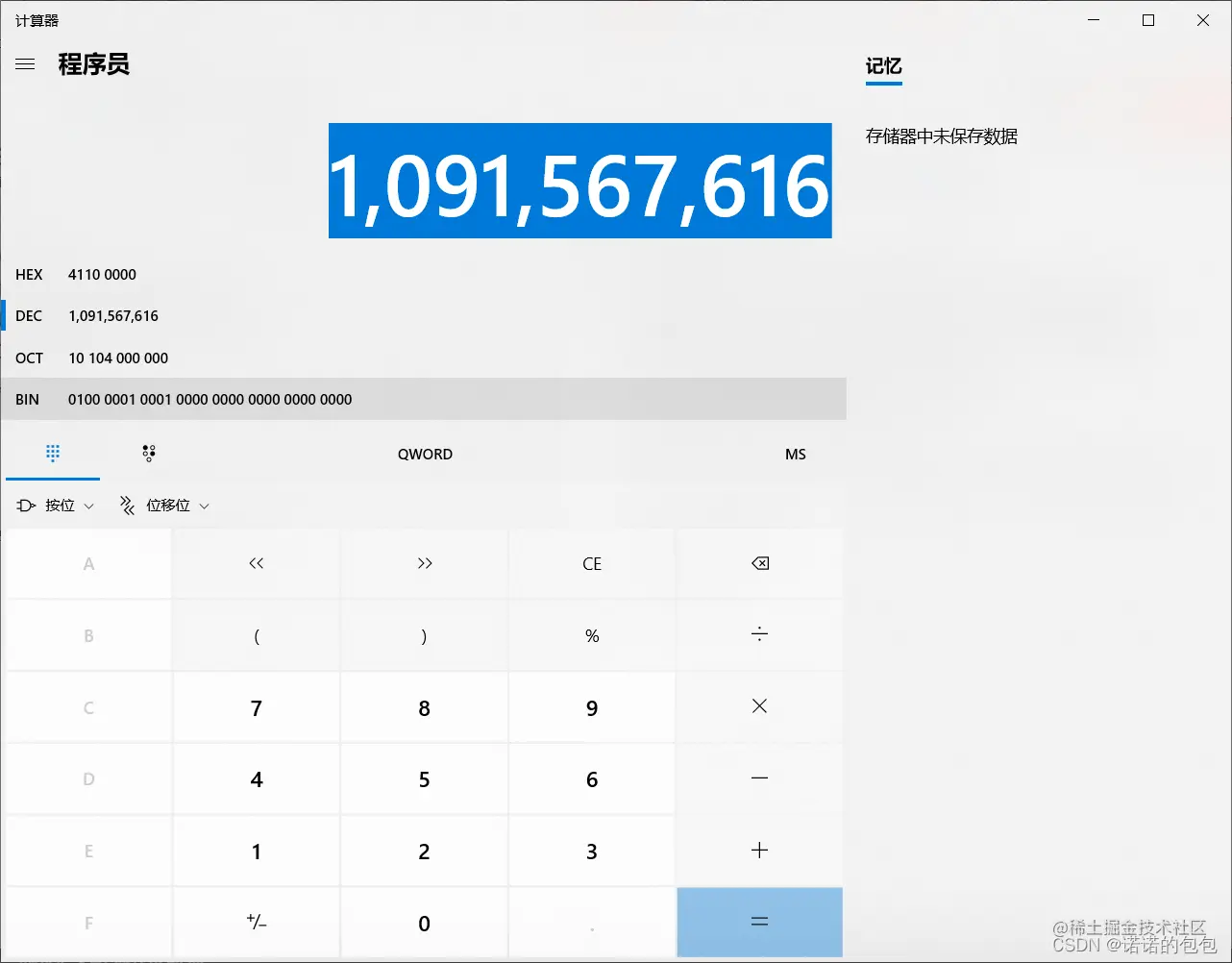Viewport: 1232px width, 963px height.
Task: Click the 程序员 mode title
Action: coord(93,64)
